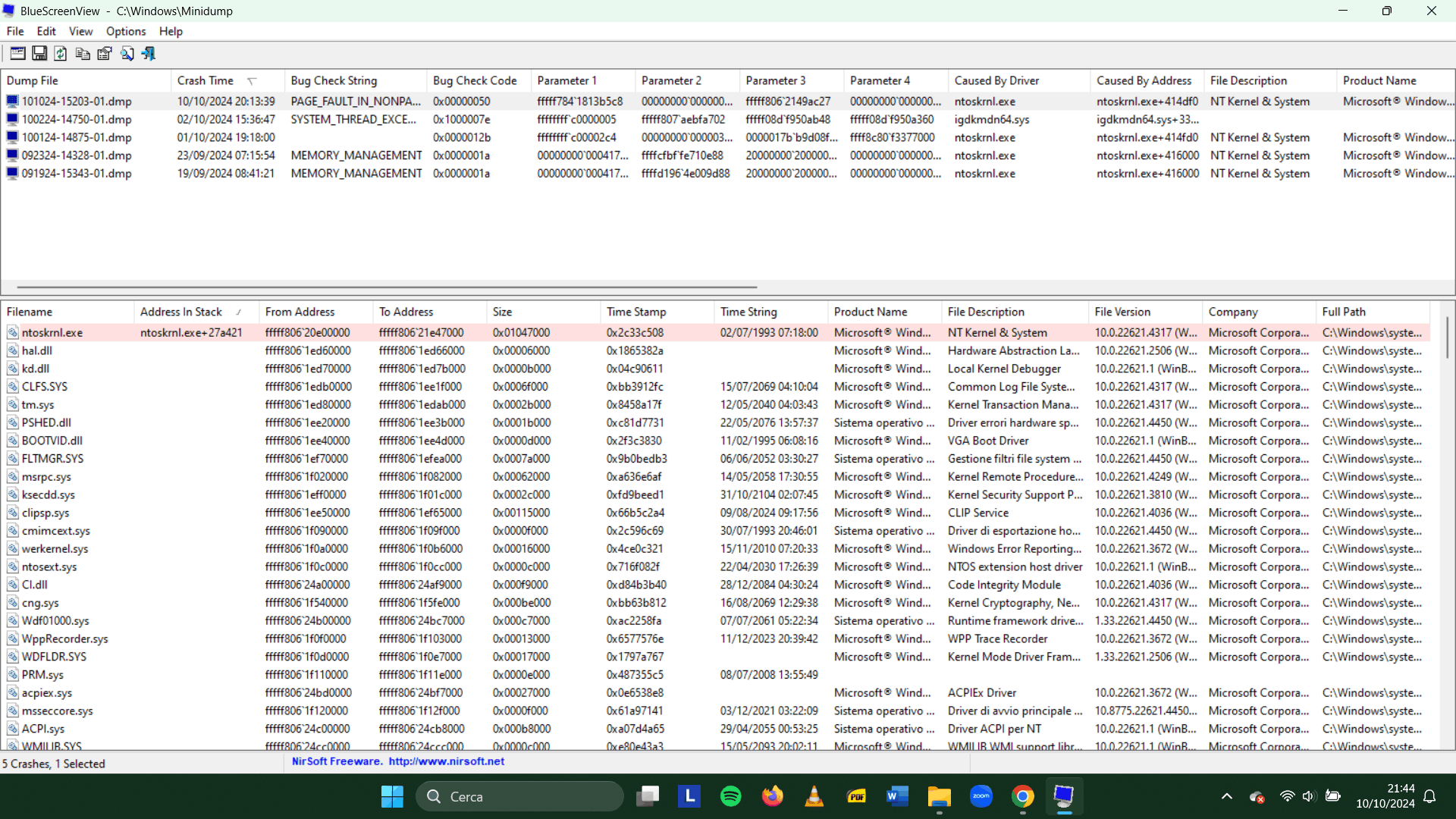The image size is (1456, 819).
Task: Click the Bug Check String column header
Action: point(334,80)
